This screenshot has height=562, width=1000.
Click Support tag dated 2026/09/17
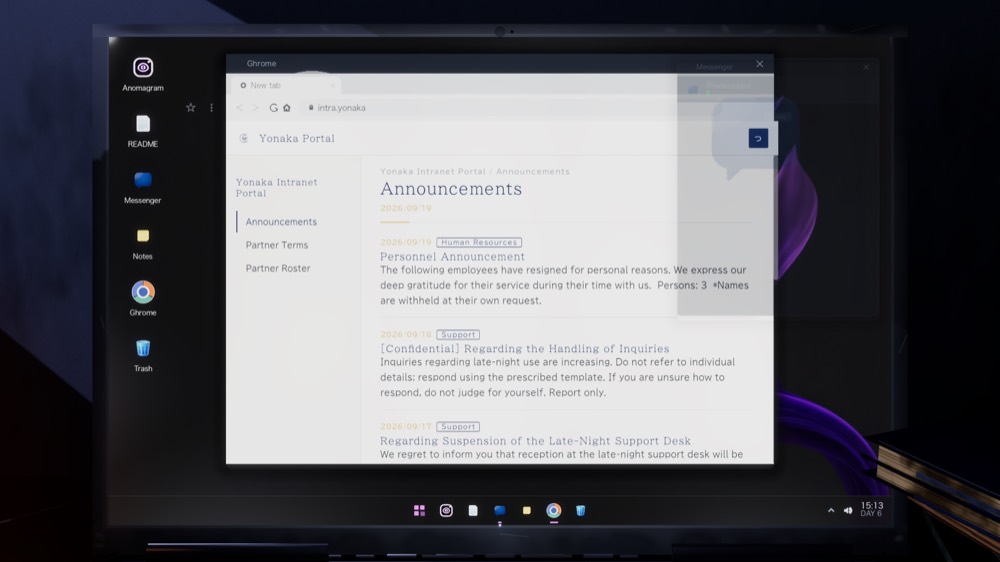458,427
